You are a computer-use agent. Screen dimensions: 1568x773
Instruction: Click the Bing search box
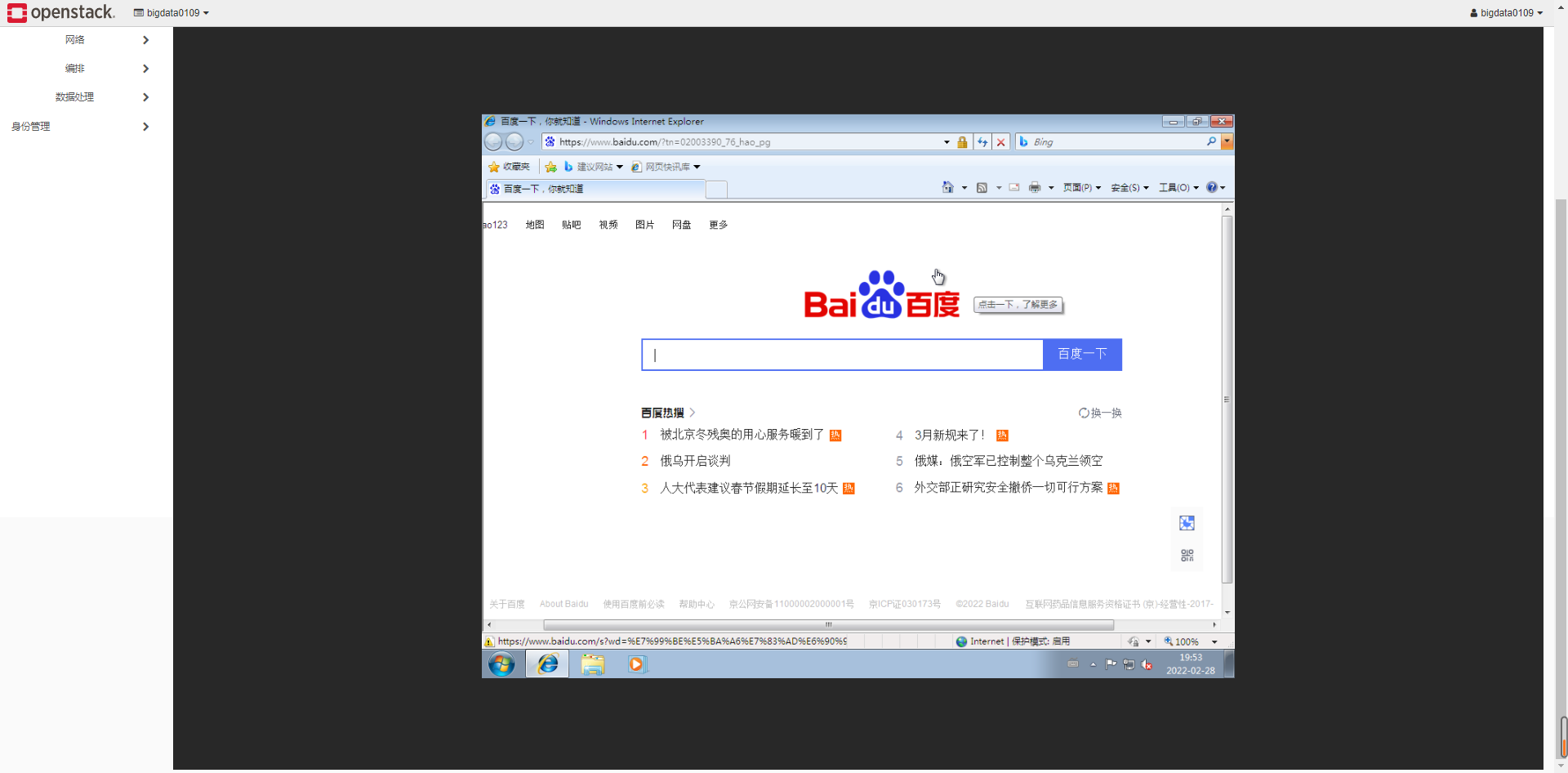click(1119, 142)
